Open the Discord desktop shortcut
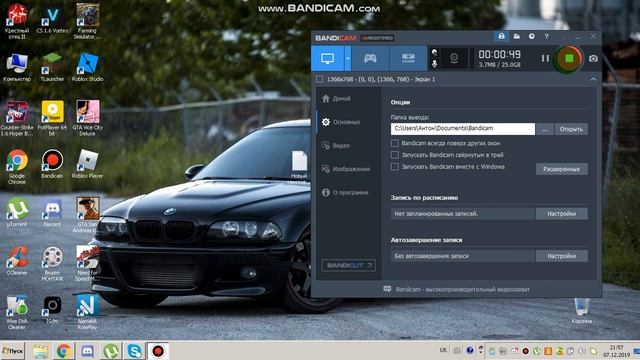640x360 pixels. pos(52,212)
